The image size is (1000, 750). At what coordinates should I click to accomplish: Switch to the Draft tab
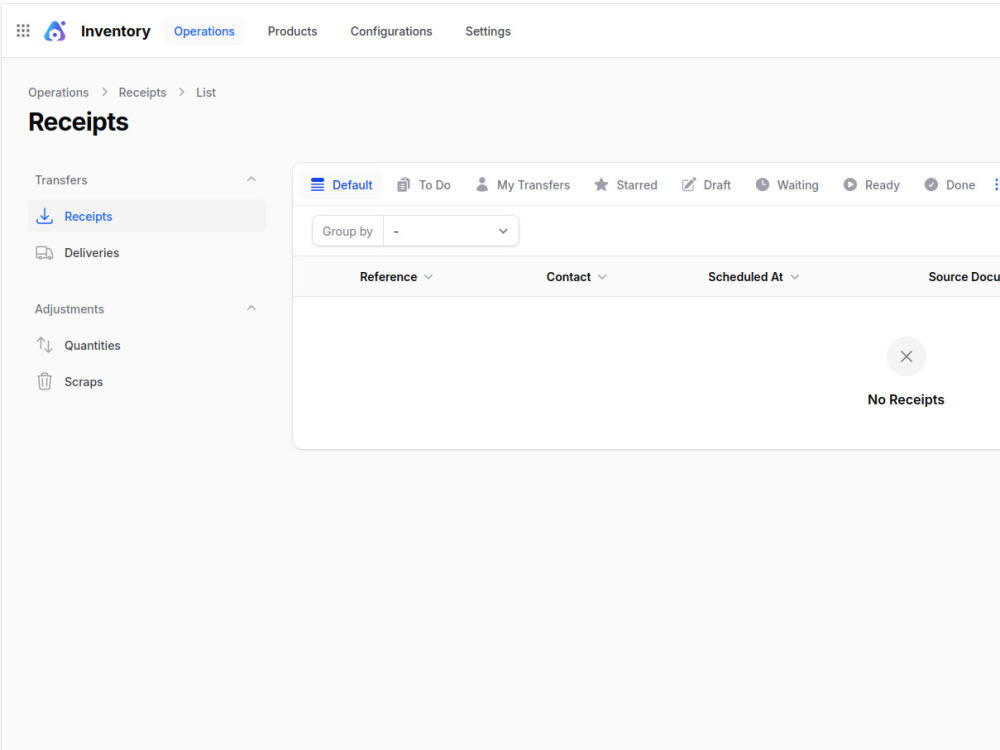click(706, 185)
